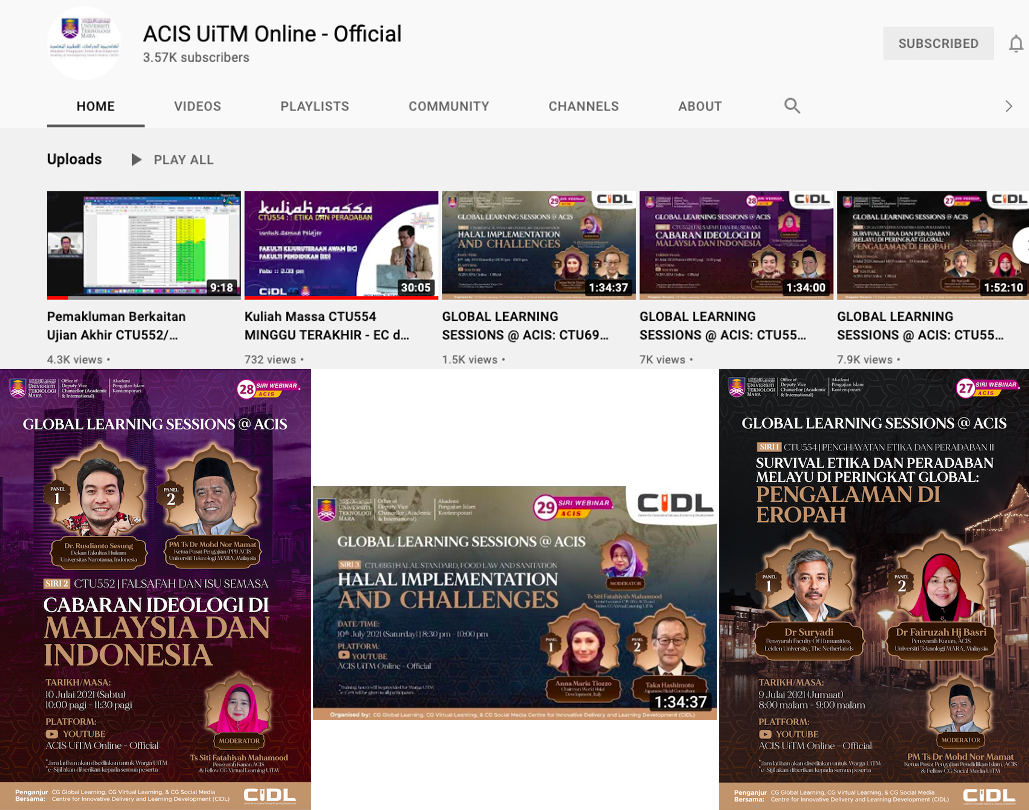
Task: Open the Playlists tab
Action: pos(315,106)
